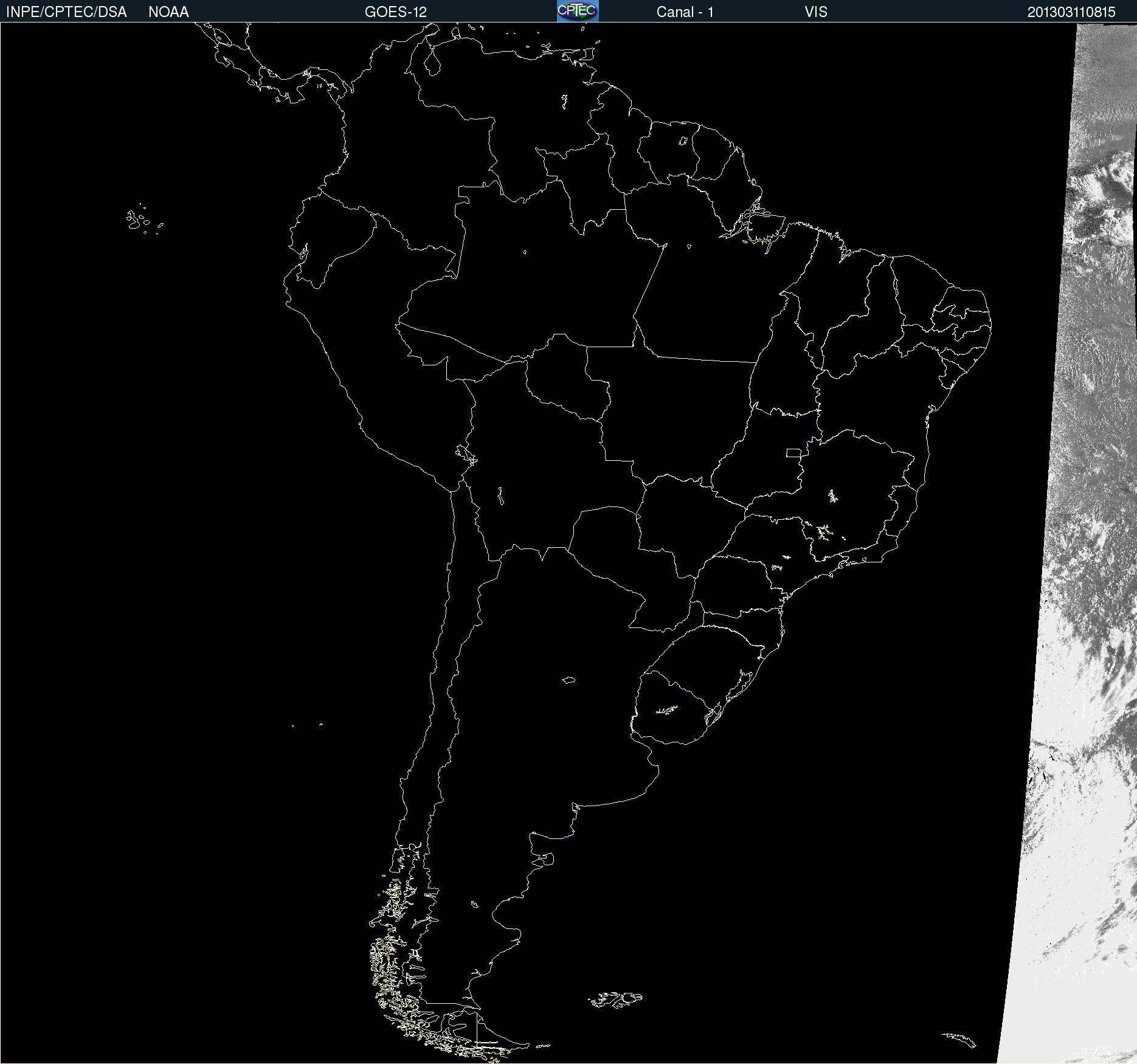Viewport: 1137px width, 1064px height.
Task: Select the 201303110815 timestamp text
Action: click(x=1071, y=12)
